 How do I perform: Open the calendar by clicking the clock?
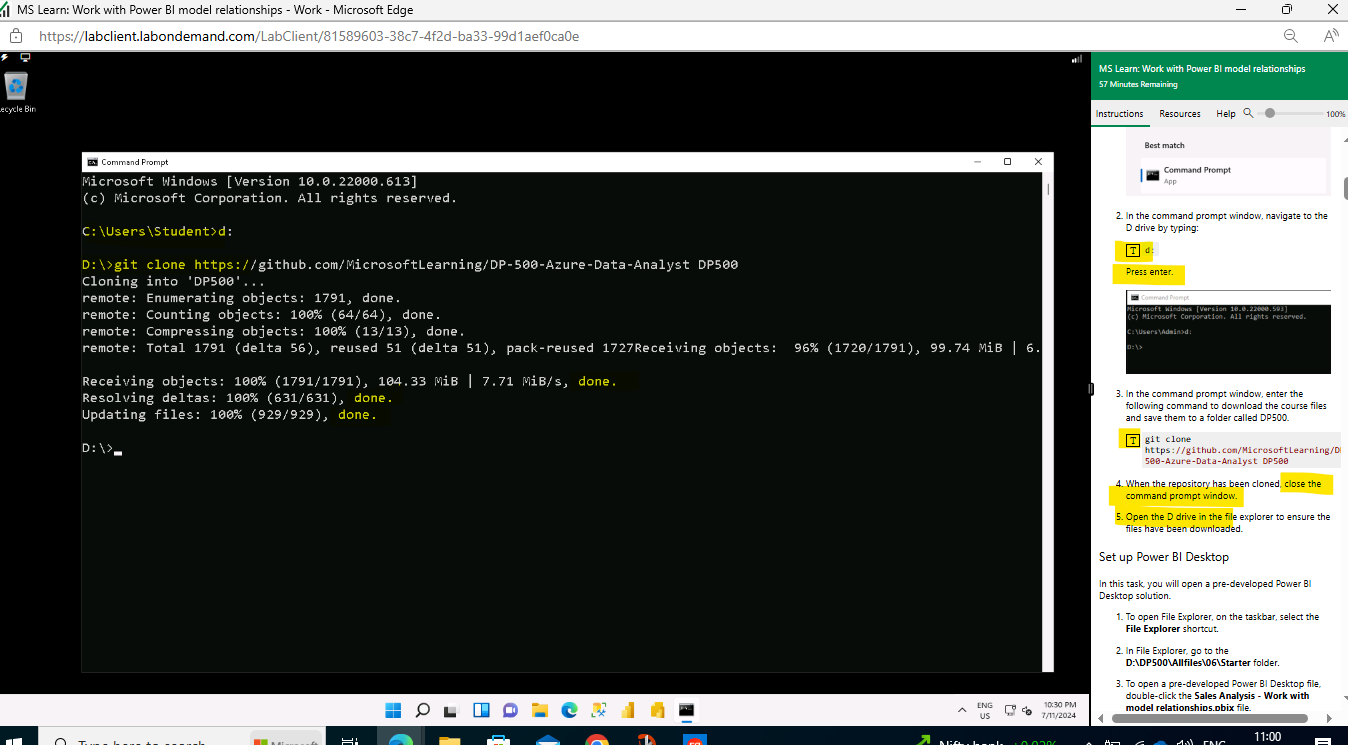pyautogui.click(x=1059, y=710)
